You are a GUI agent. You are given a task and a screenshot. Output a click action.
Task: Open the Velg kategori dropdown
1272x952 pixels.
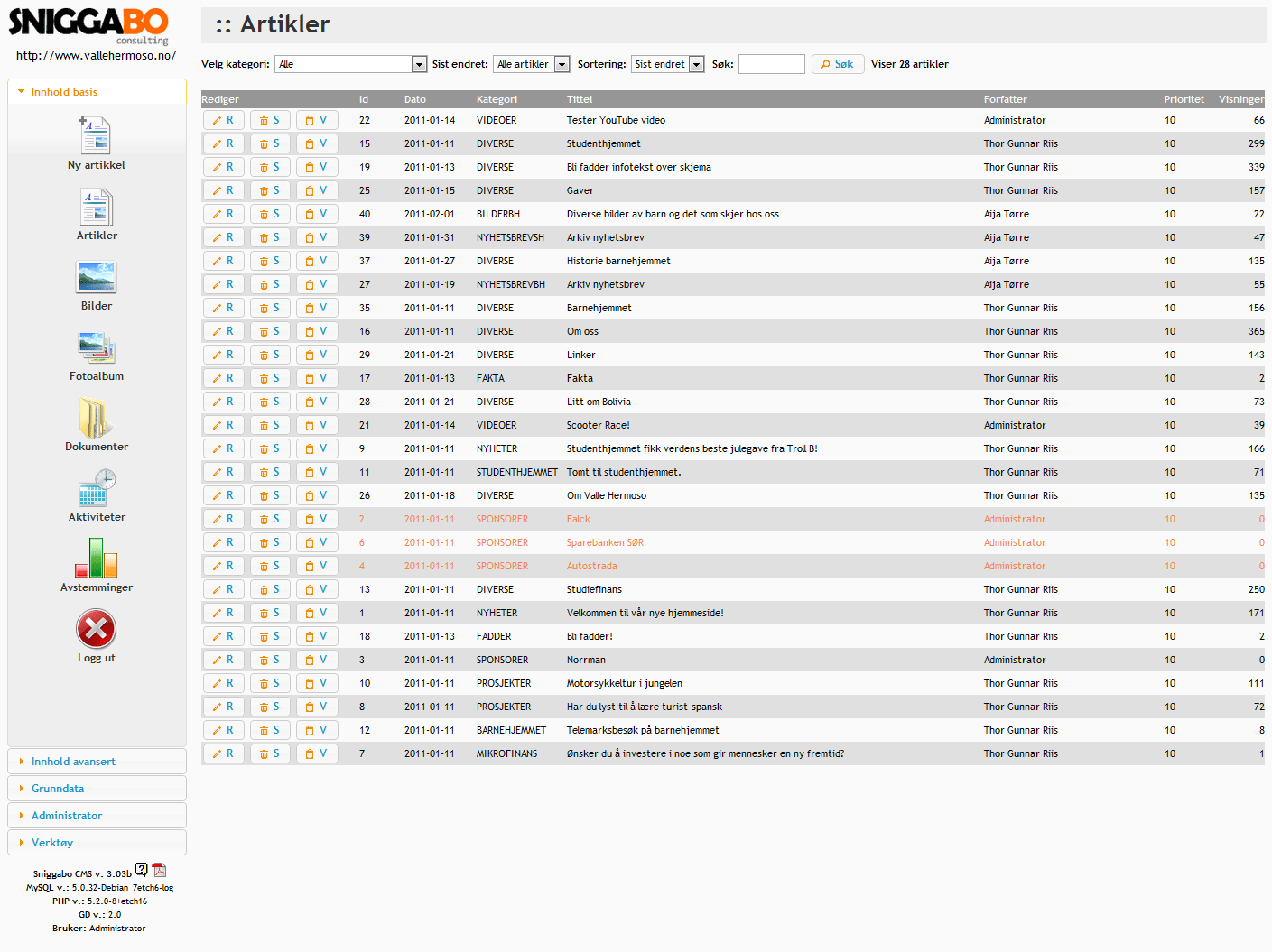(x=351, y=64)
